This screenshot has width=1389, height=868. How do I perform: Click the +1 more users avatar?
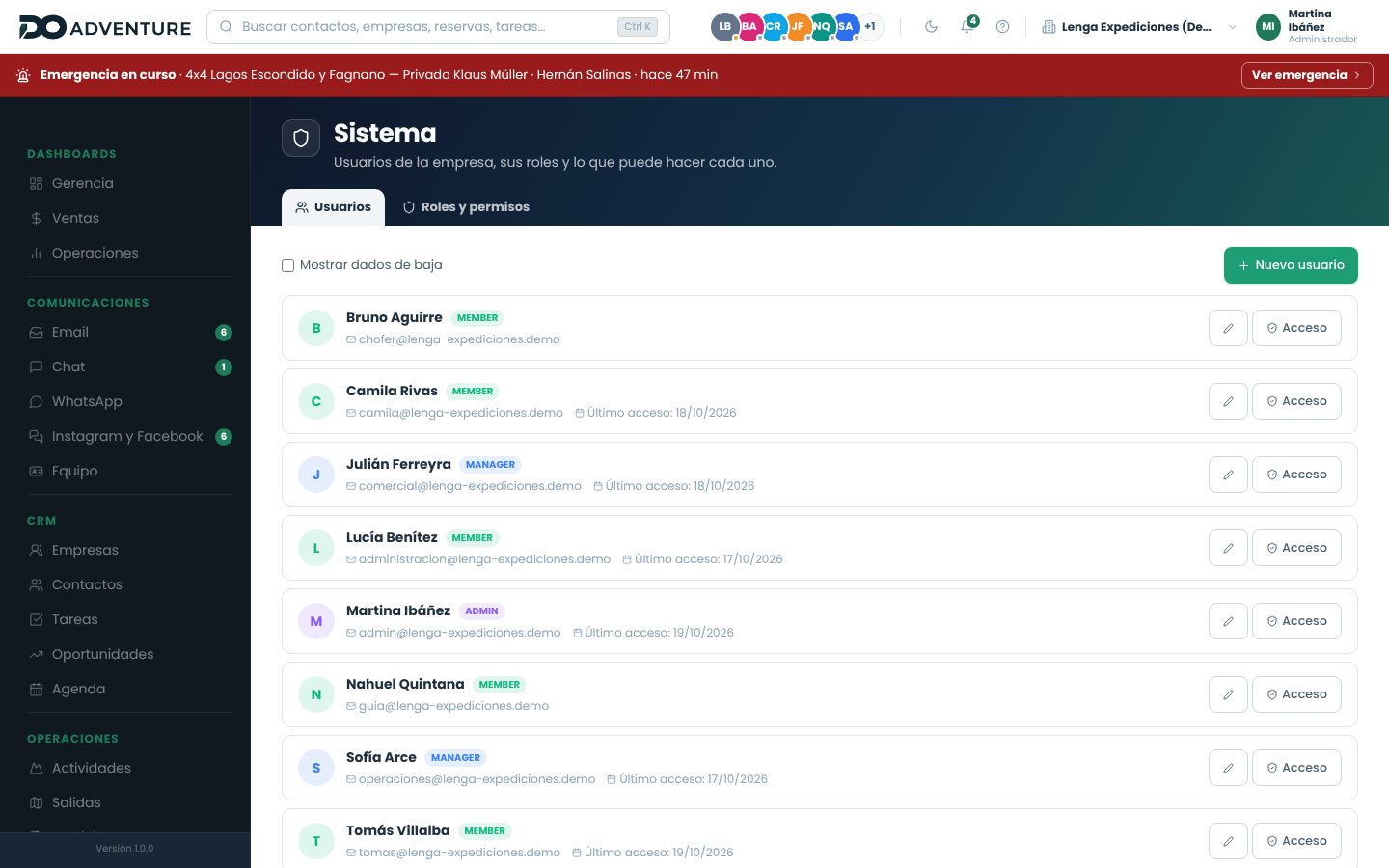point(870,27)
